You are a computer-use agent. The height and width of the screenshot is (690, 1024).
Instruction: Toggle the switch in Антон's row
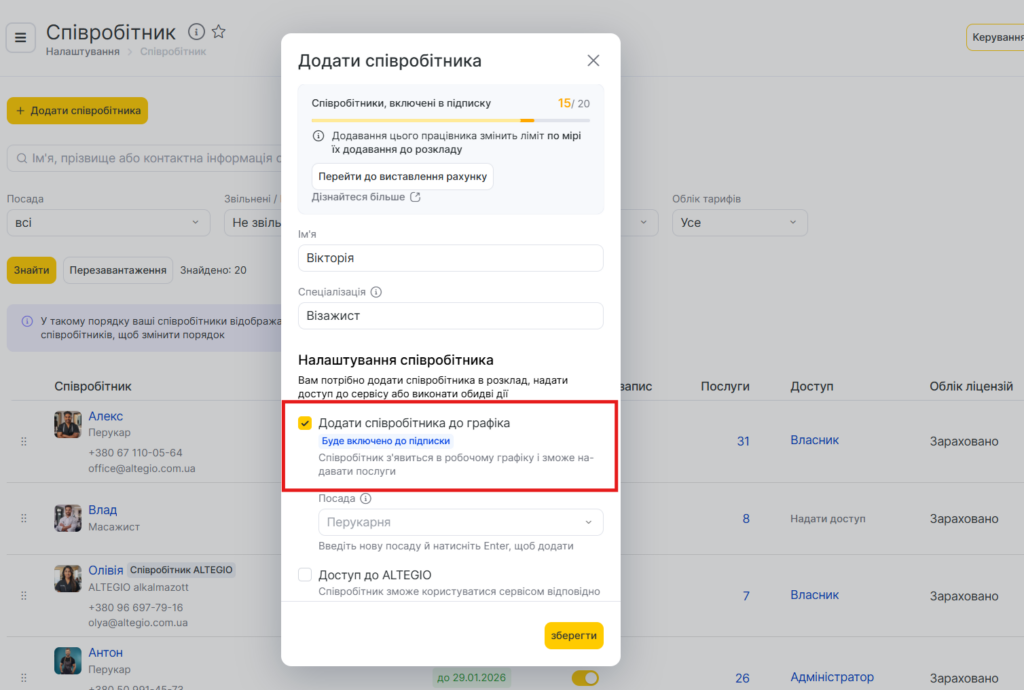coord(585,678)
